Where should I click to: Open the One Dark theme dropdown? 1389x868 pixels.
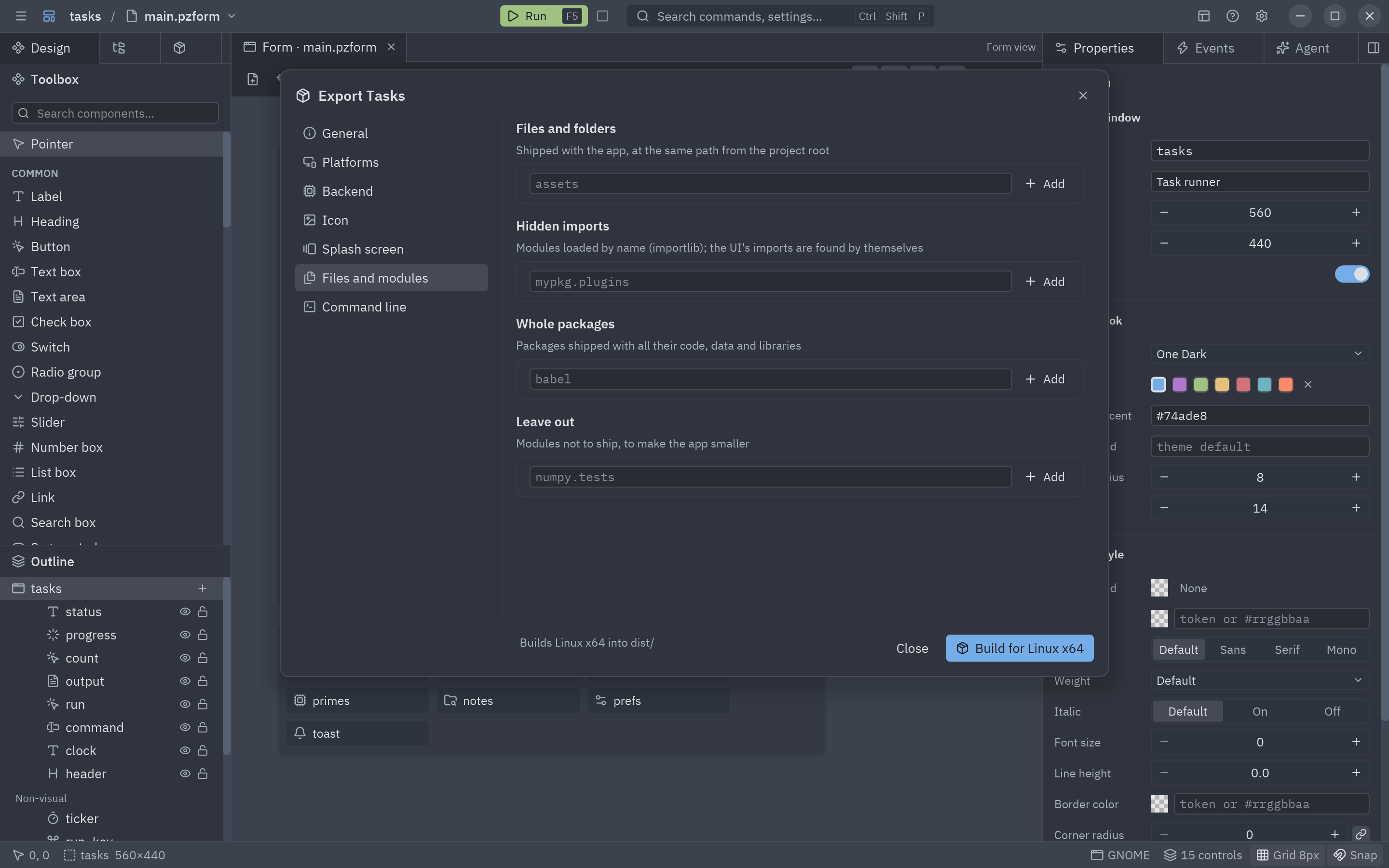(1259, 353)
